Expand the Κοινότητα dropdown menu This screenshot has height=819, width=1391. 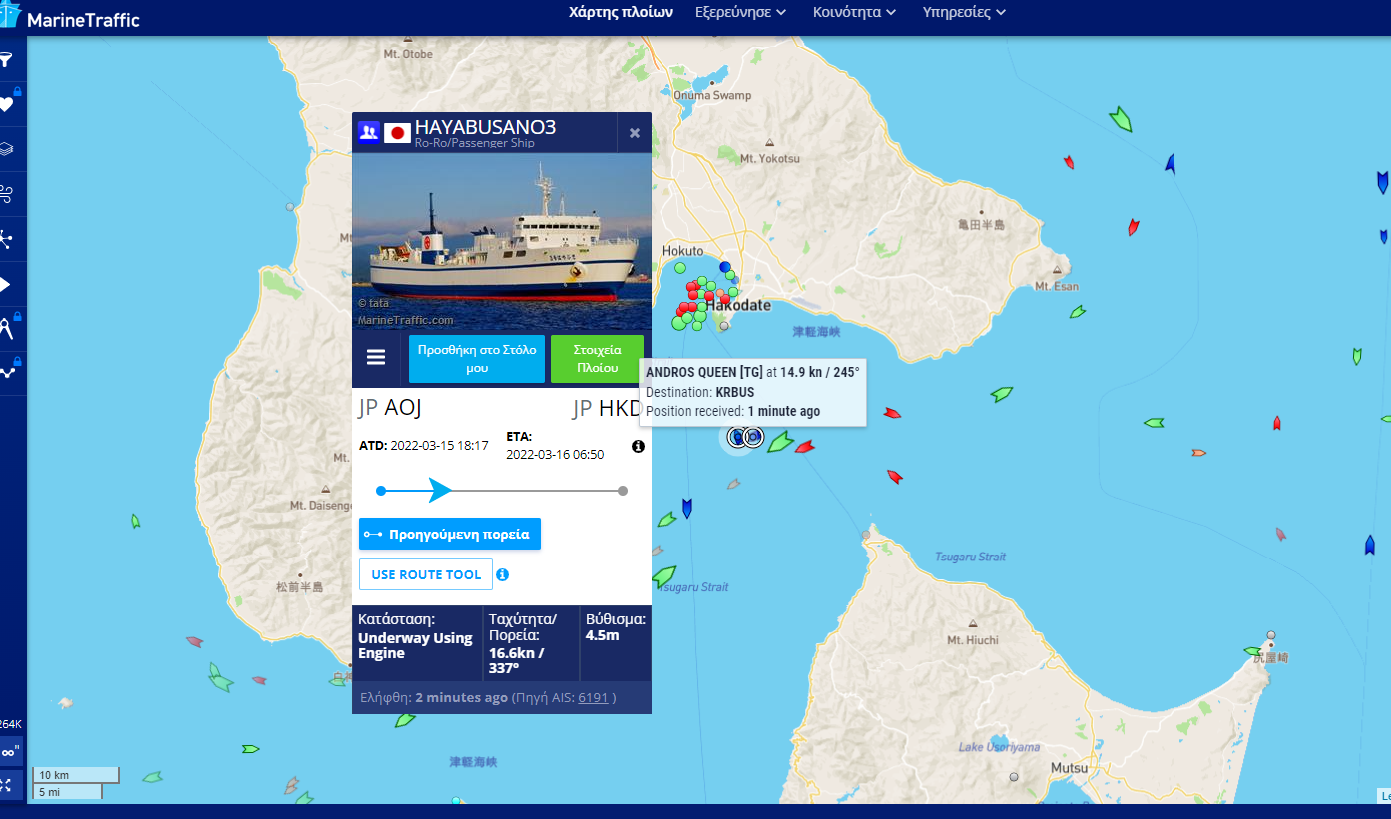coord(854,12)
